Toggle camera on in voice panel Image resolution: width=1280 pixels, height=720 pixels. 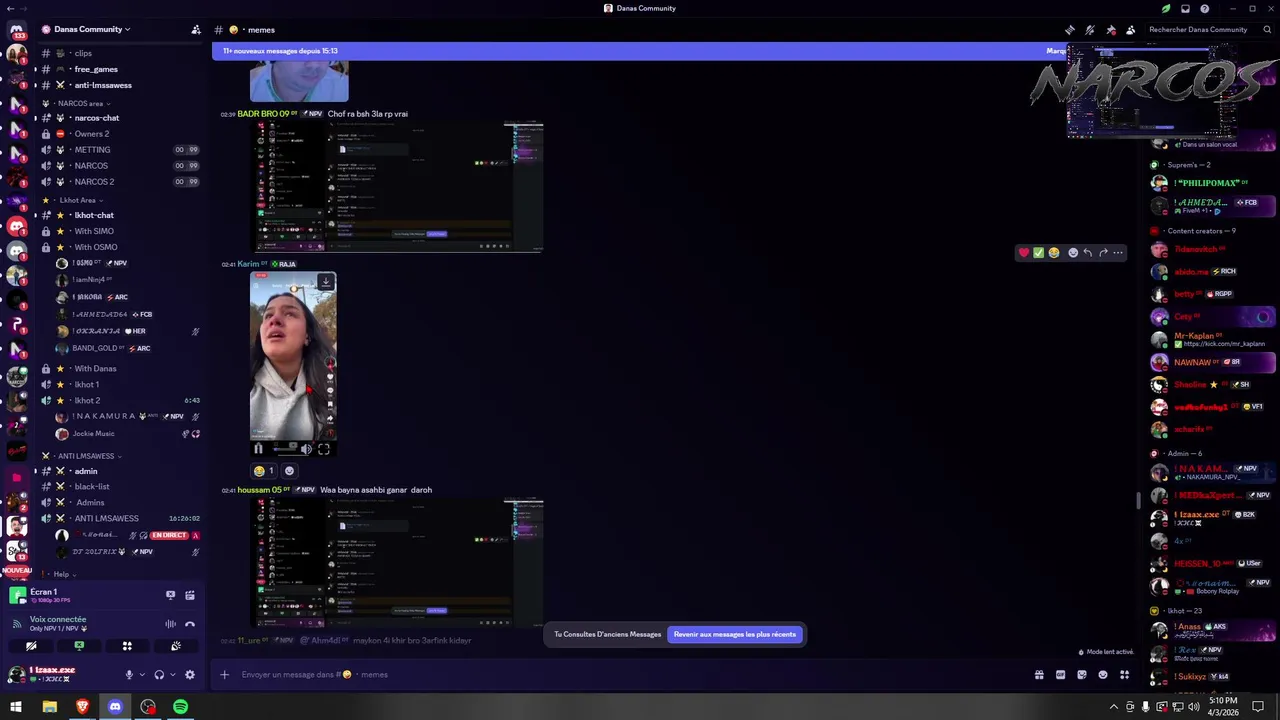(31, 646)
